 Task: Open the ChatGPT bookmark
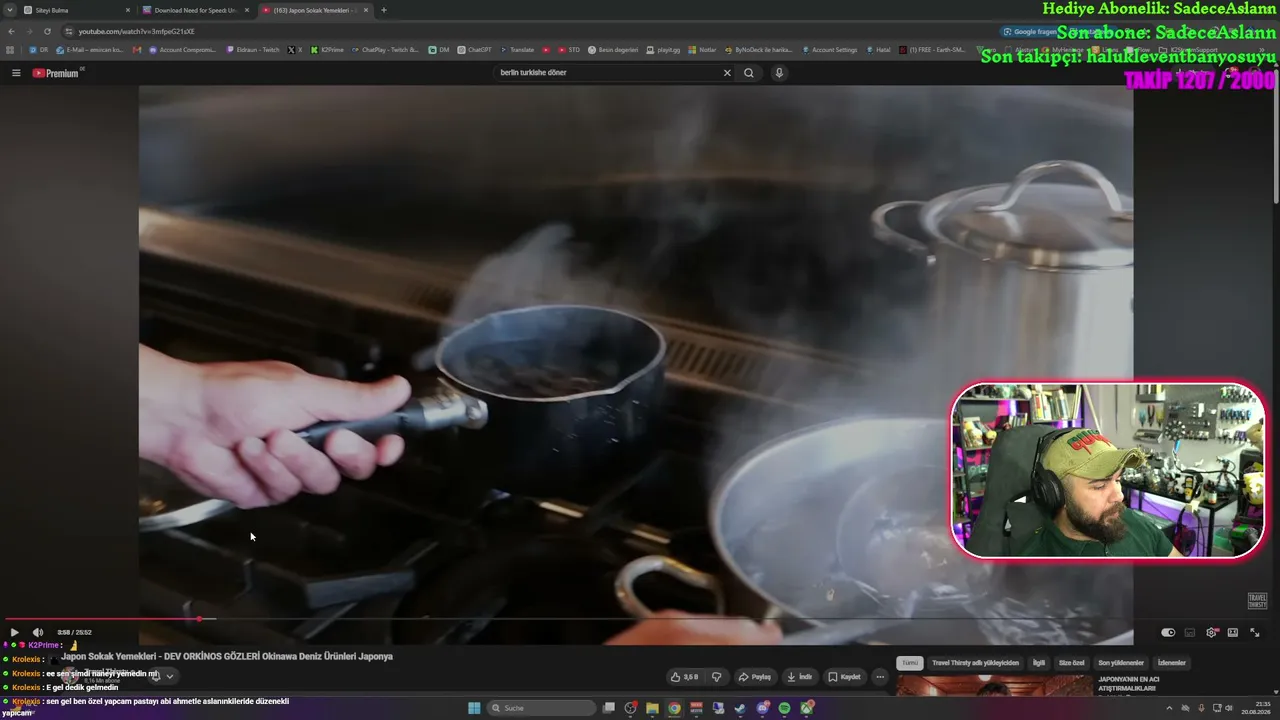(x=474, y=50)
